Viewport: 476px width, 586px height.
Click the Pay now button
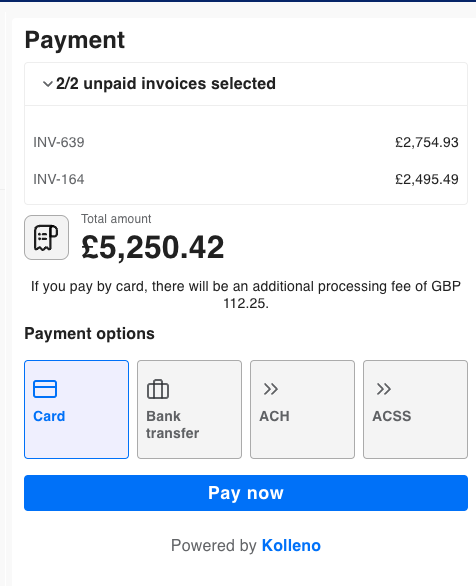pos(246,493)
